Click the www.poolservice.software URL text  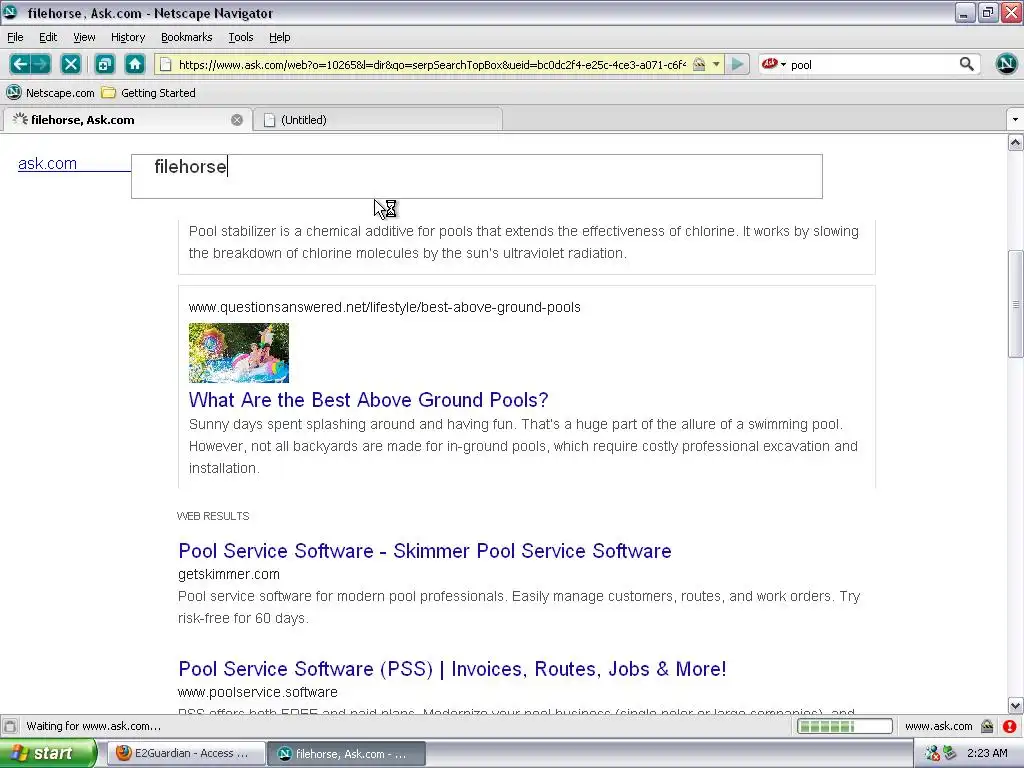(x=258, y=692)
